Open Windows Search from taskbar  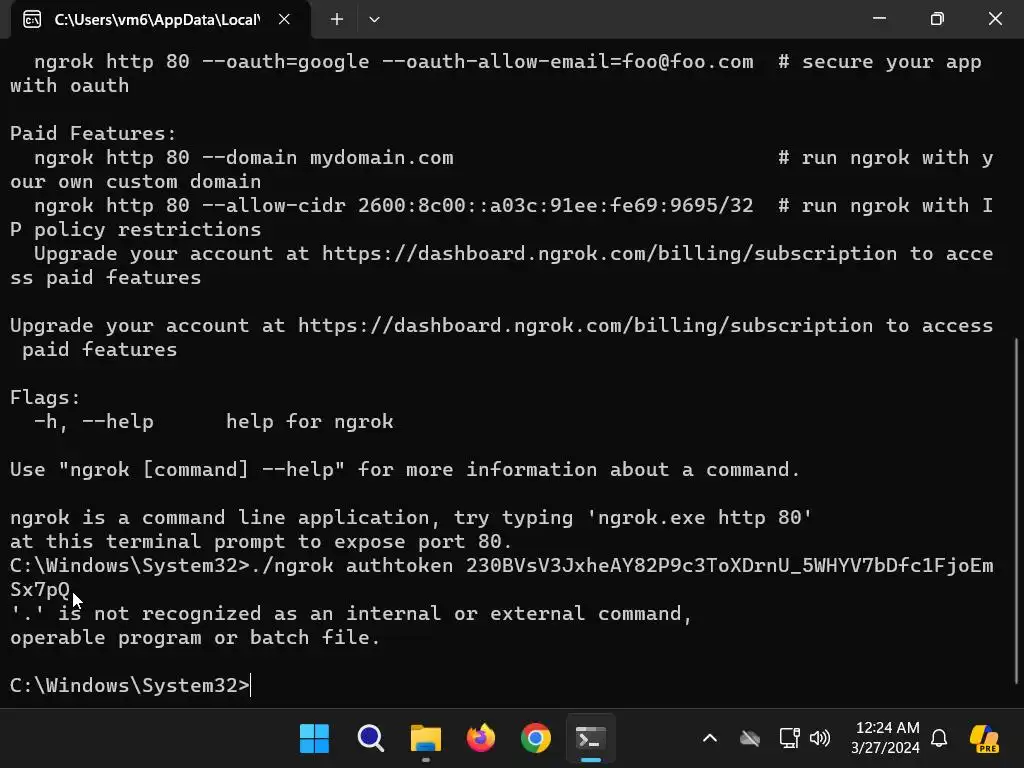click(x=370, y=739)
